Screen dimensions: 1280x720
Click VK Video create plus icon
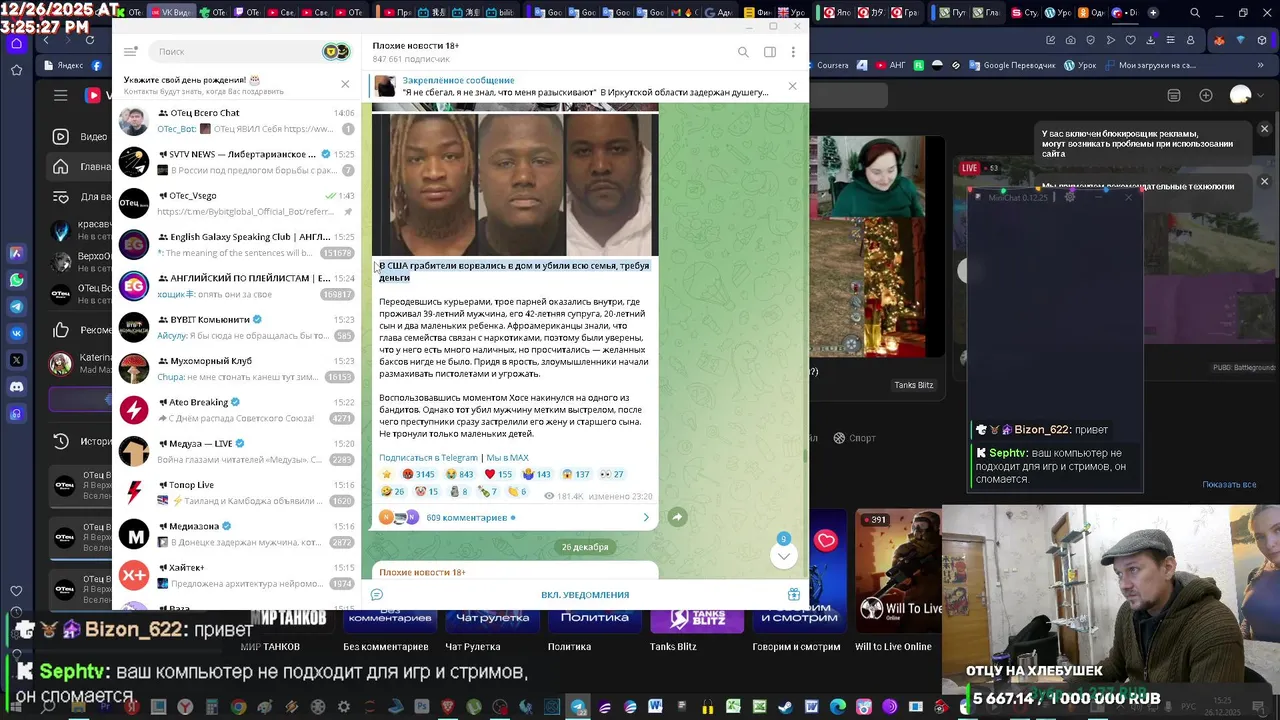1206,95
